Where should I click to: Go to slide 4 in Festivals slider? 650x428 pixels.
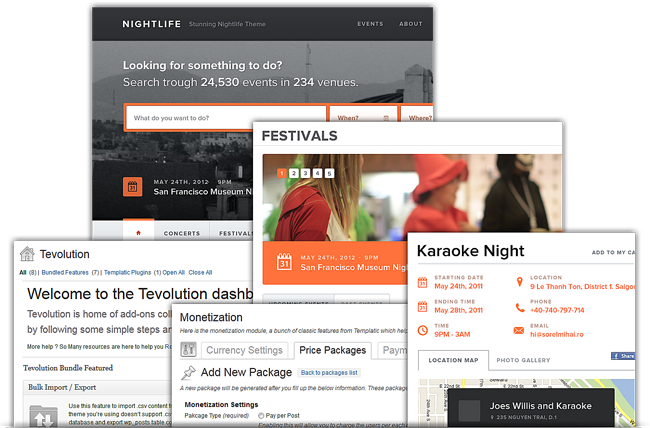pos(317,173)
